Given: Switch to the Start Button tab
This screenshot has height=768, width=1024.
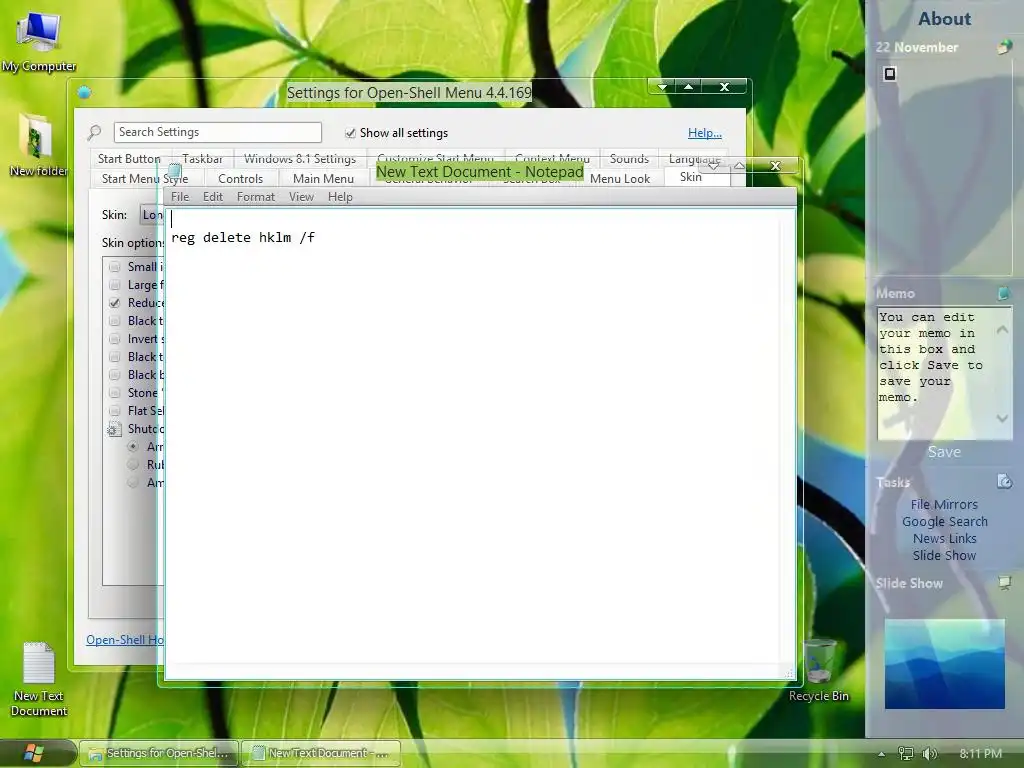Looking at the screenshot, I should point(129,159).
